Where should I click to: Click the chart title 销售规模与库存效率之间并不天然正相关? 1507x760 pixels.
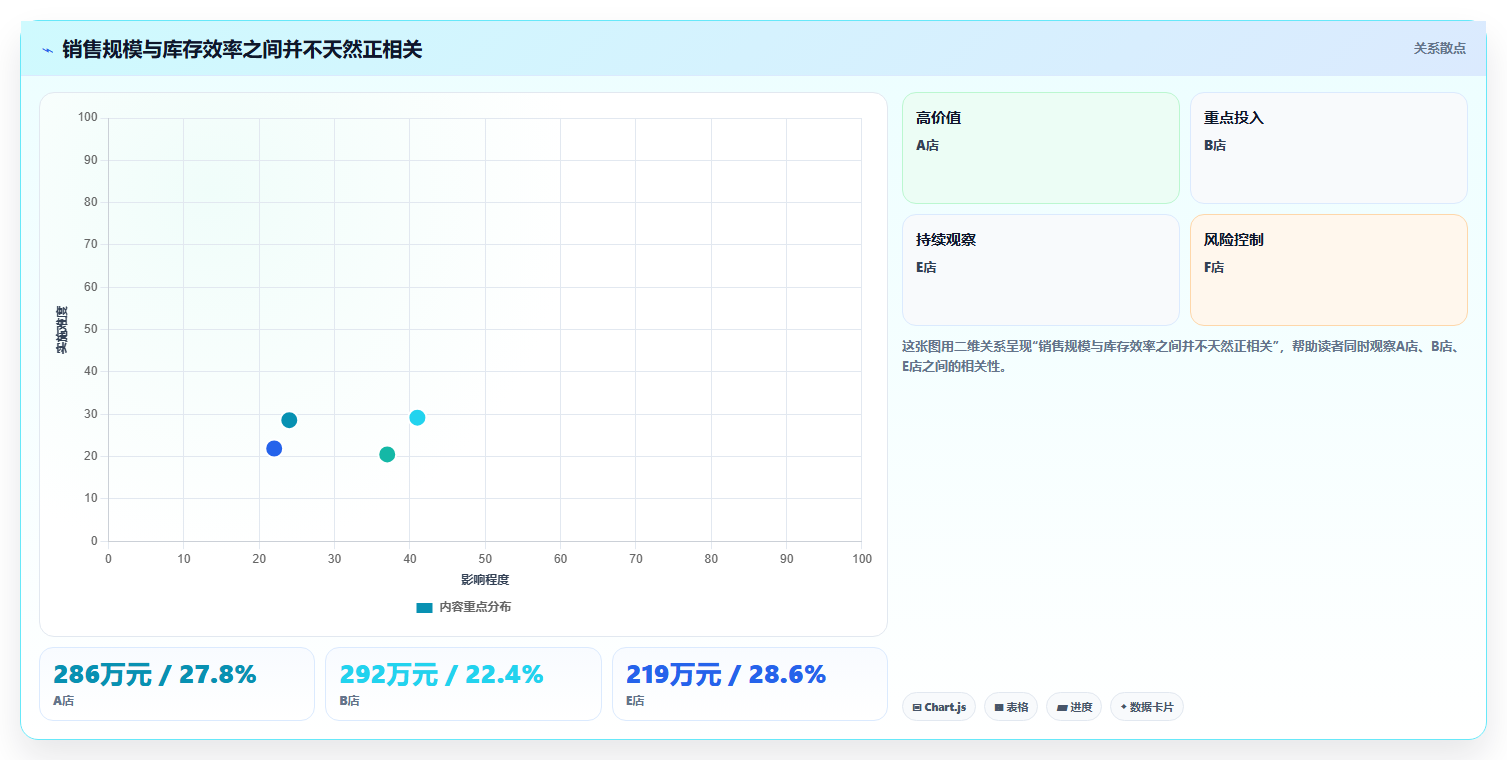242,49
